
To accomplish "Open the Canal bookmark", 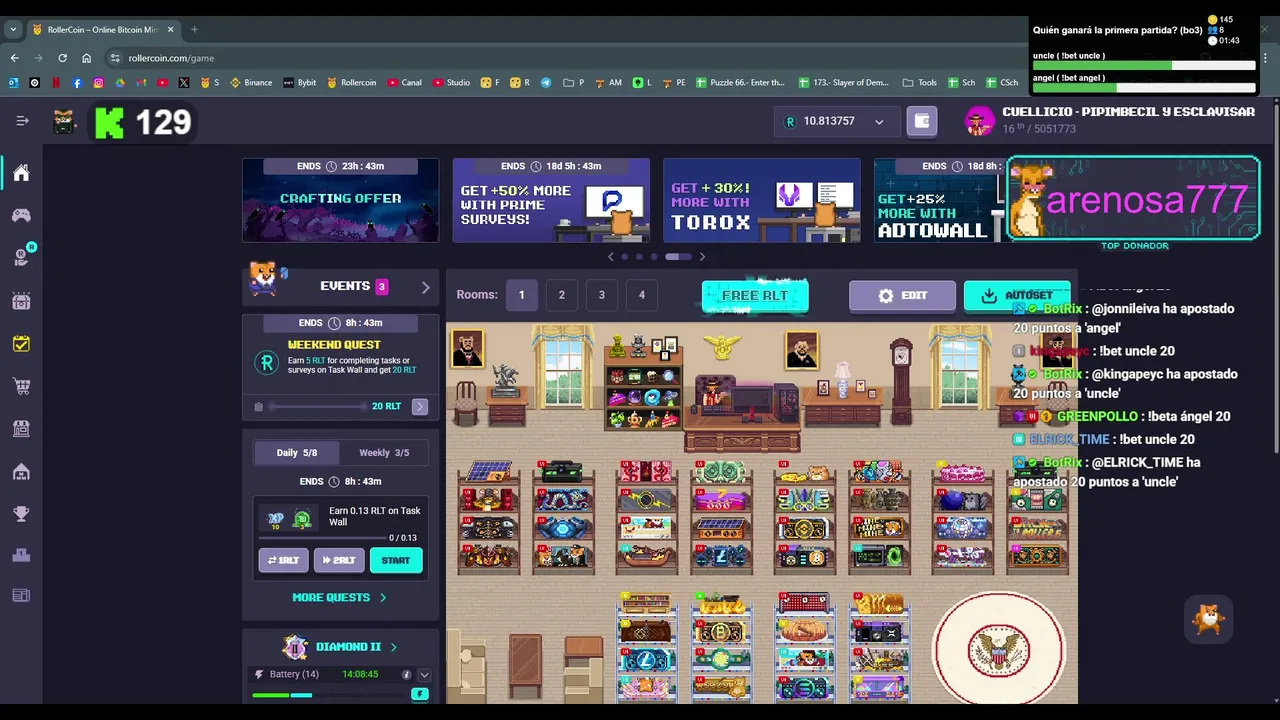I will tap(404, 82).
